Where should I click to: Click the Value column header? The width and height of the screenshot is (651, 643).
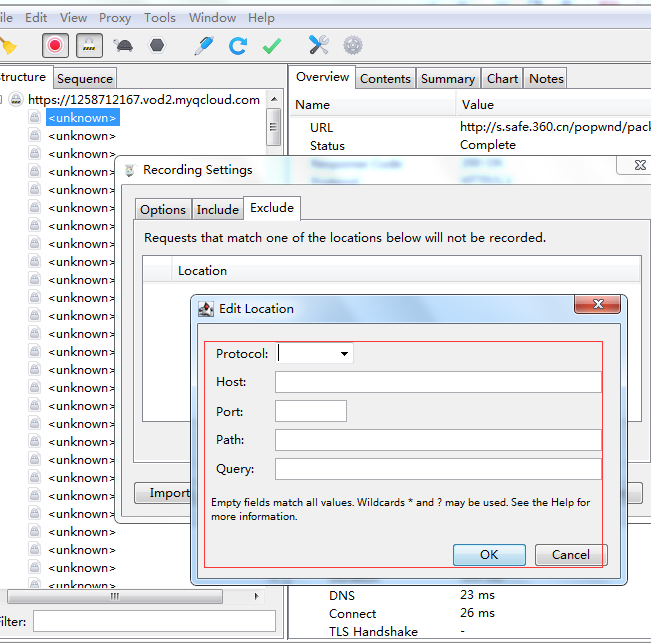coord(553,105)
